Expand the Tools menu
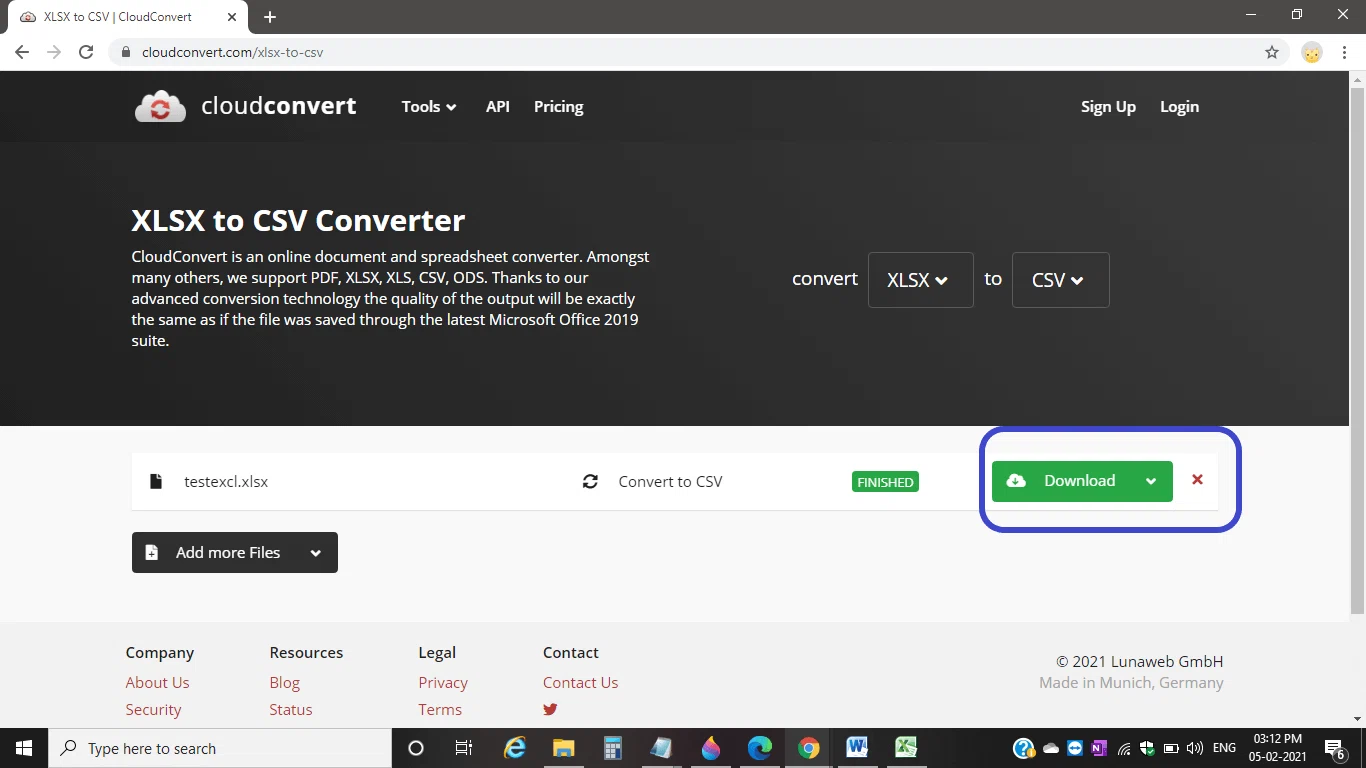The width and height of the screenshot is (1366, 768). tap(429, 106)
